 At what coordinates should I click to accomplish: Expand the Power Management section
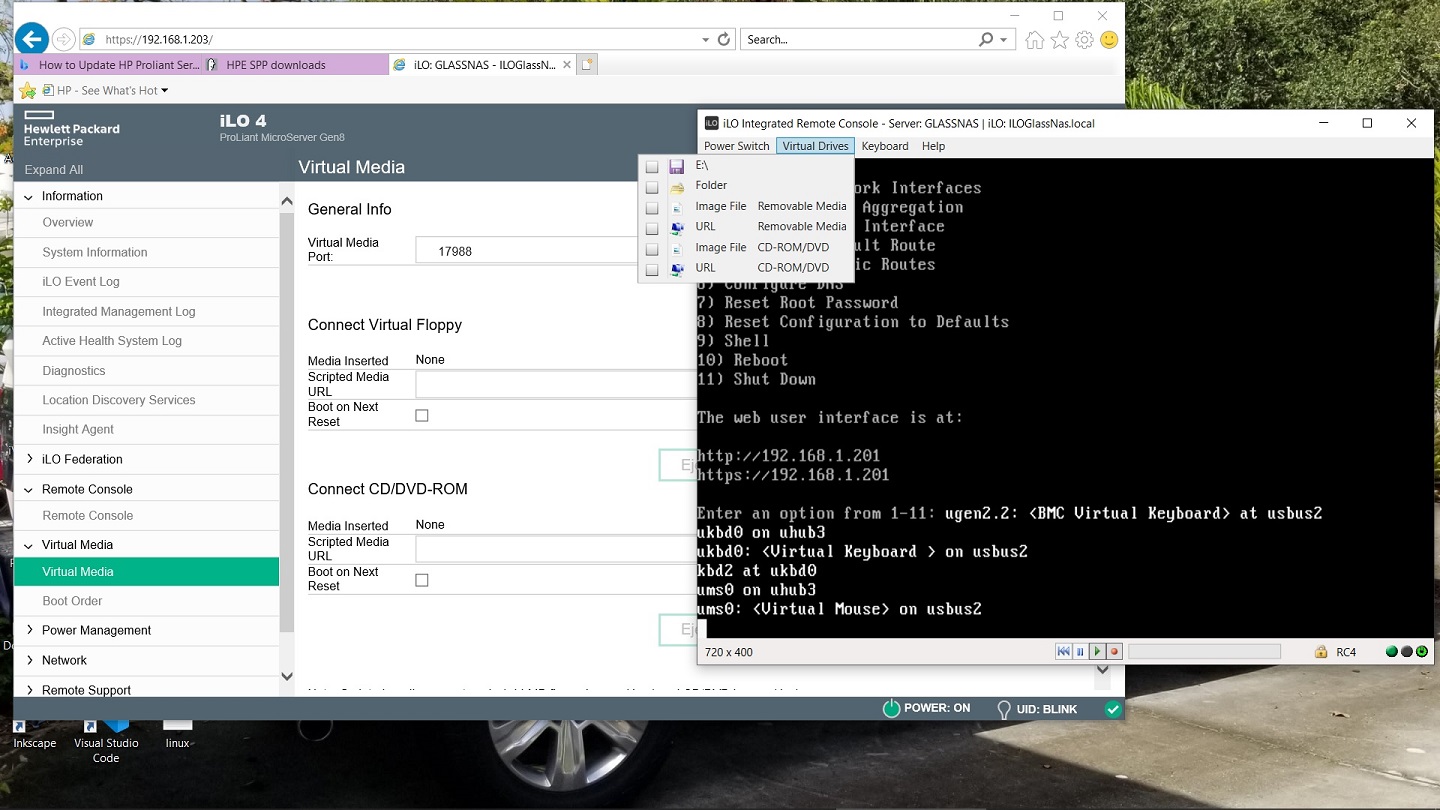tap(28, 630)
